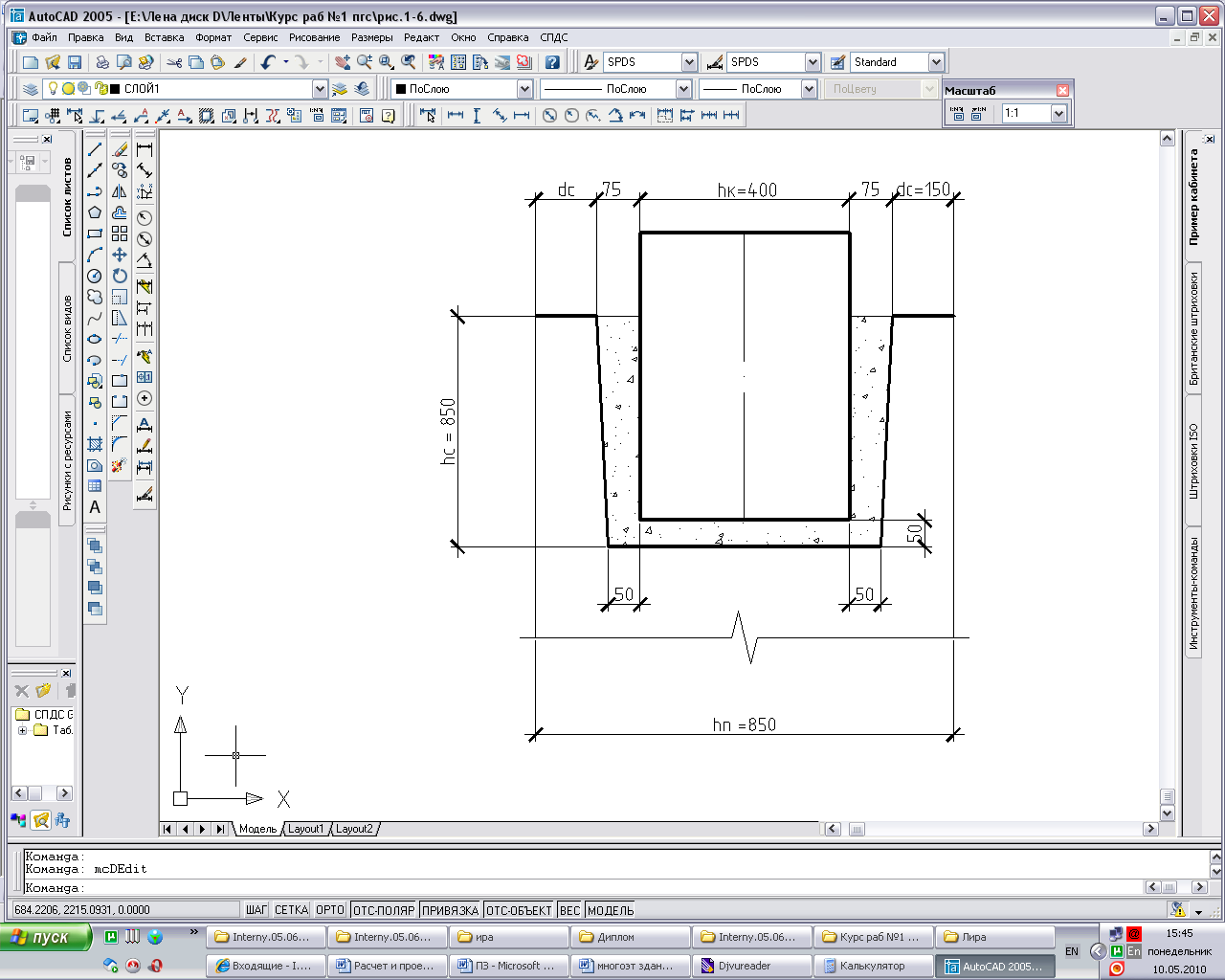
Task: Open the Standard style dropdown
Action: 936,62
